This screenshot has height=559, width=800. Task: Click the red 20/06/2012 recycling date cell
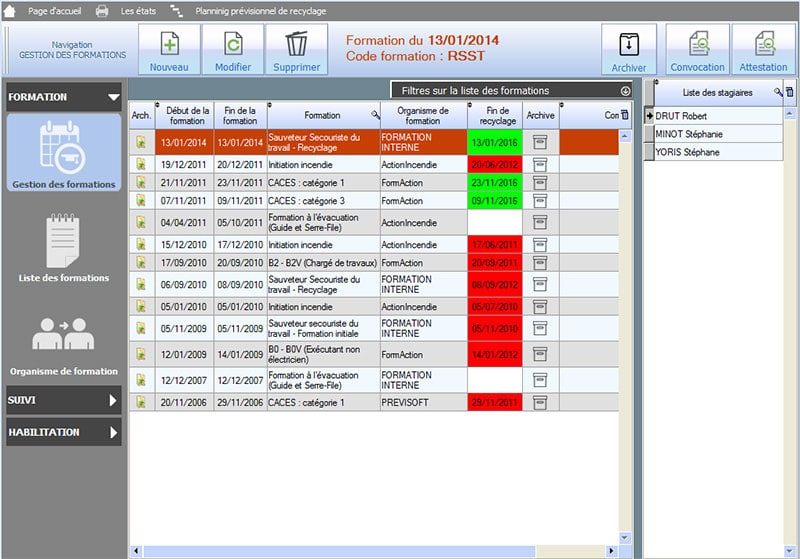tap(495, 165)
